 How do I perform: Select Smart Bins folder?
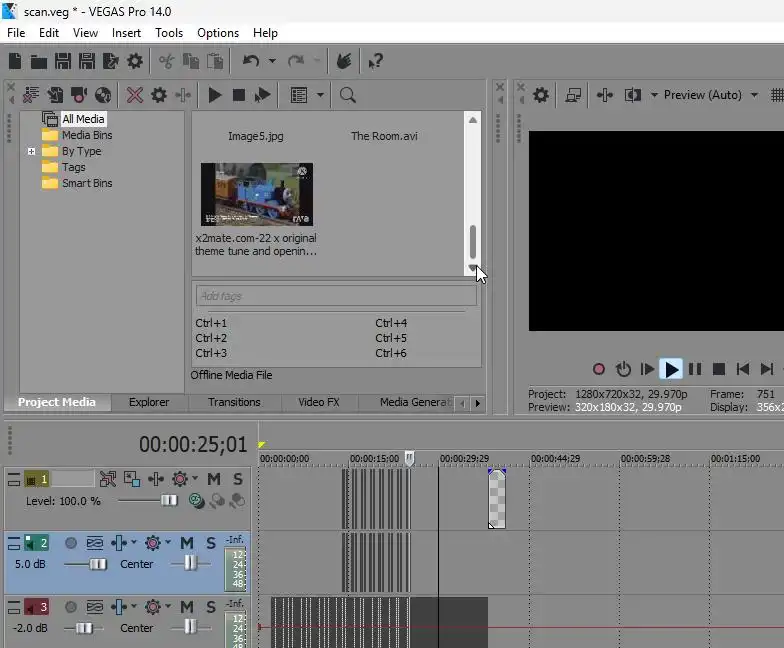(86, 183)
